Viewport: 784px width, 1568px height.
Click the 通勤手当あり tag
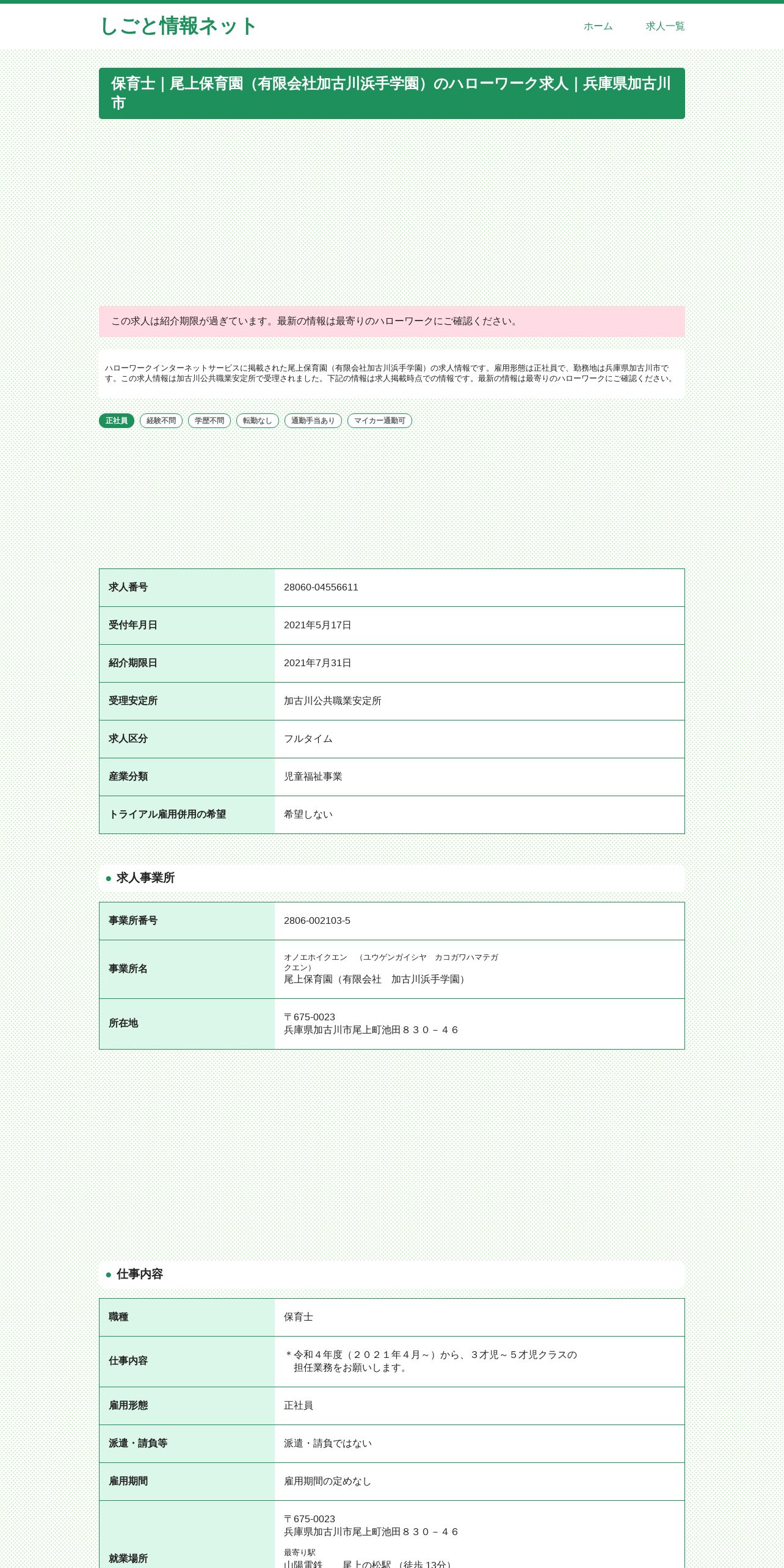pos(313,421)
